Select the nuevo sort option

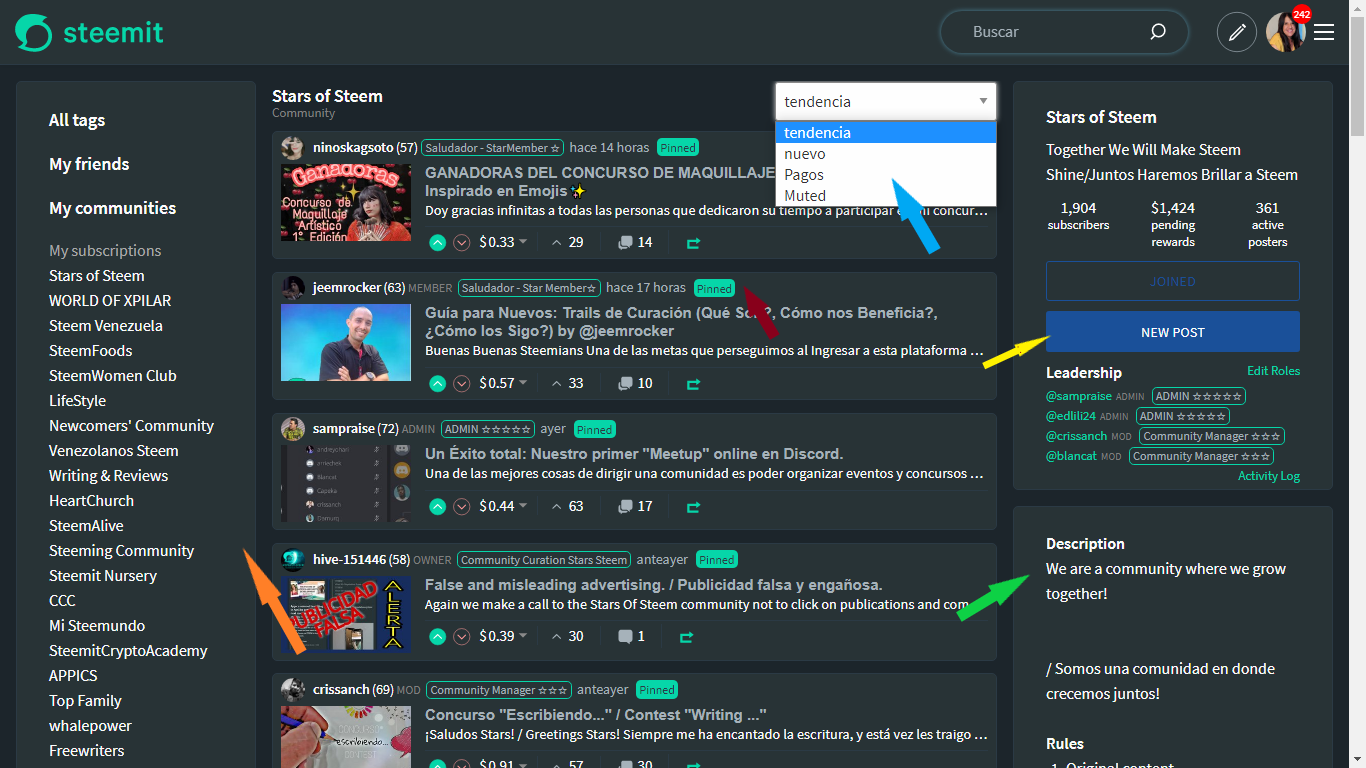[x=886, y=154]
